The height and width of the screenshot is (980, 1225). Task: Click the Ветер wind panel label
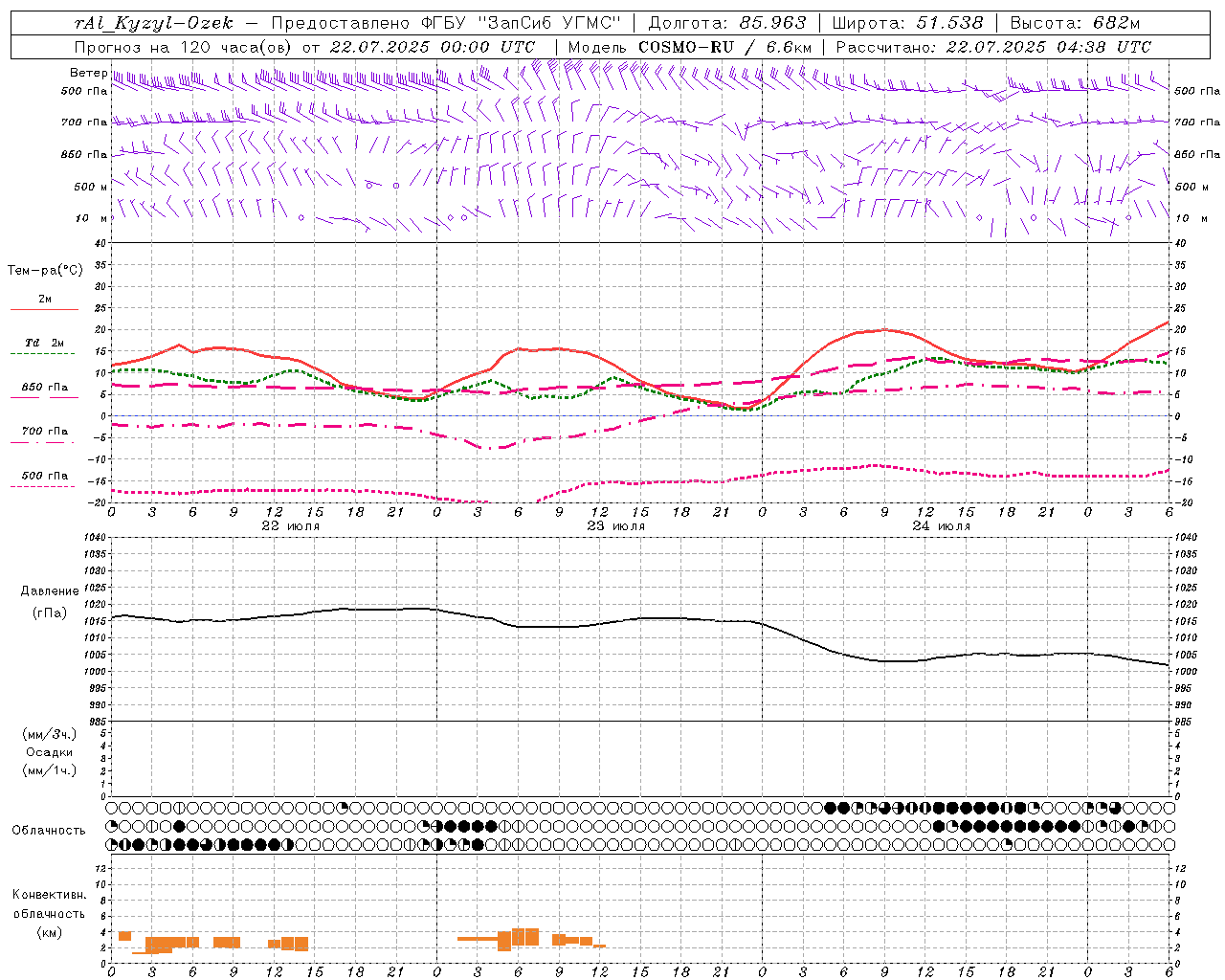click(x=88, y=73)
